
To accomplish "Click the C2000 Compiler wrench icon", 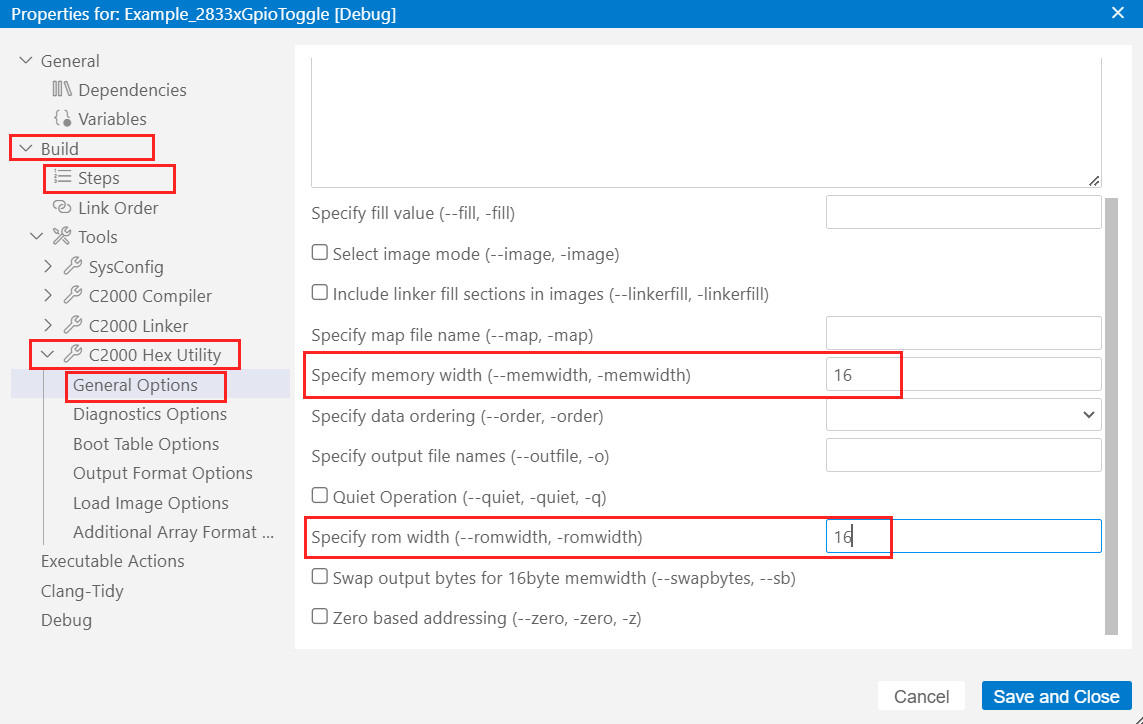I will click(73, 295).
